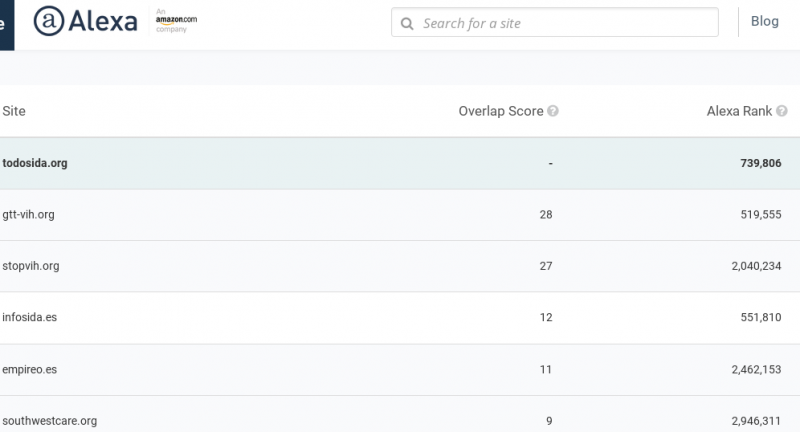Open the empireo.es site entry
This screenshot has width=800, height=432.
point(30,369)
